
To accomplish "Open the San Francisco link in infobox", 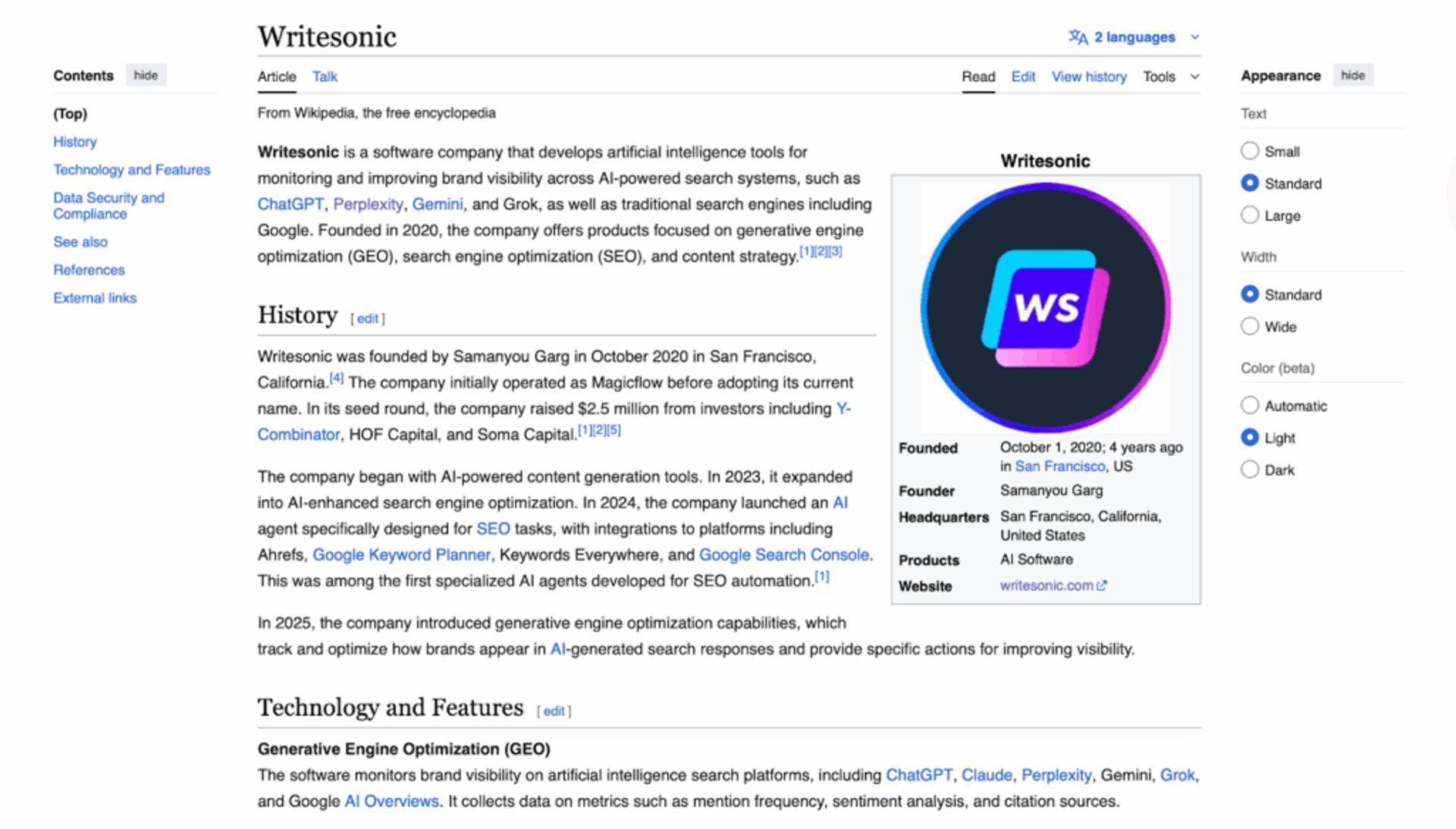I will click(1060, 466).
